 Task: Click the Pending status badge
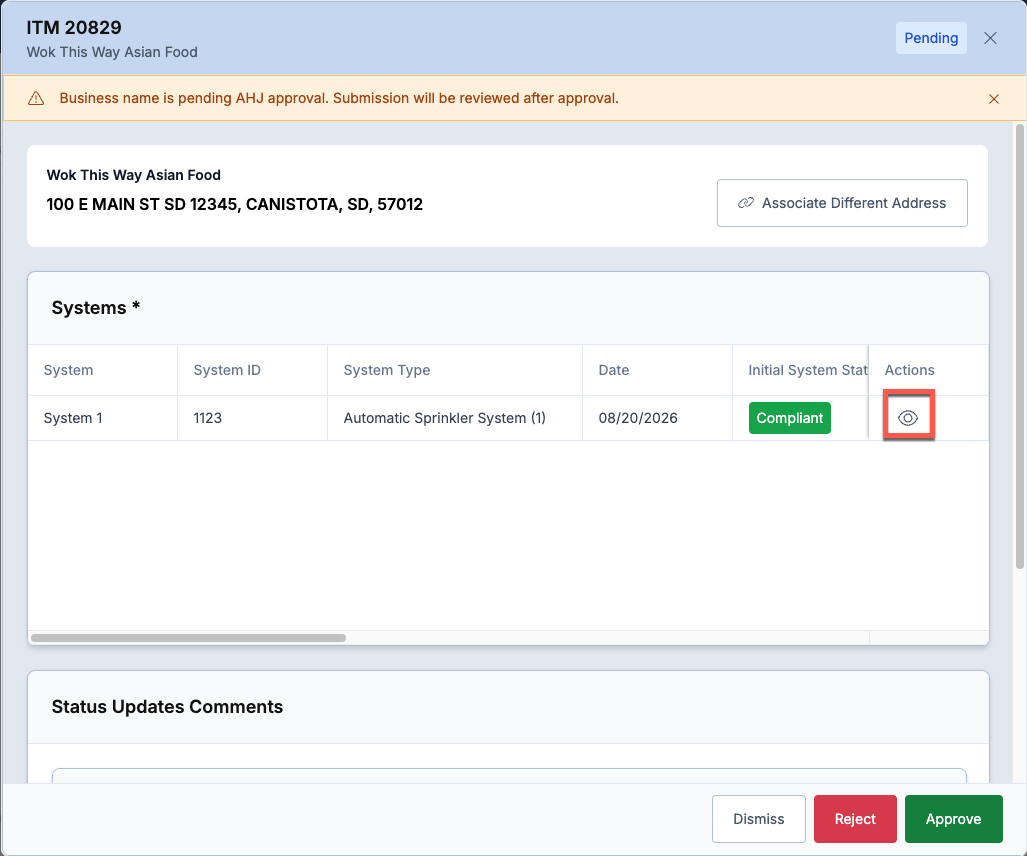click(931, 38)
